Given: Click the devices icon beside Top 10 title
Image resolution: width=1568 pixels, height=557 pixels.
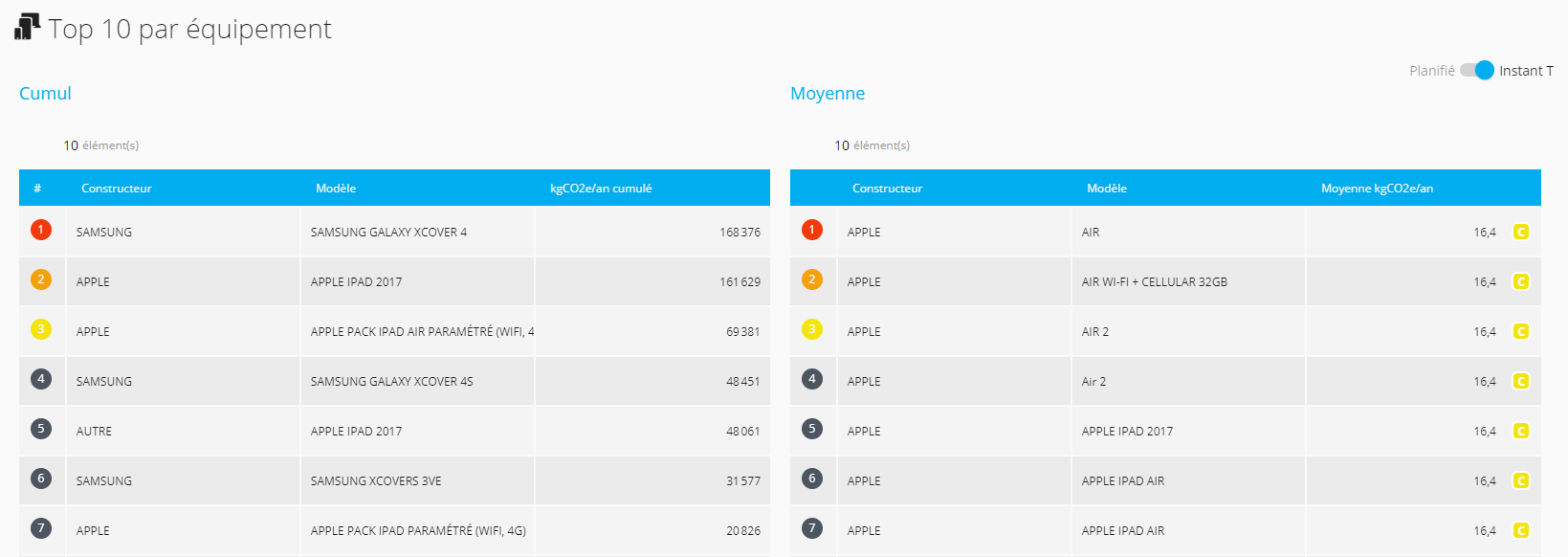Looking at the screenshot, I should click(28, 27).
